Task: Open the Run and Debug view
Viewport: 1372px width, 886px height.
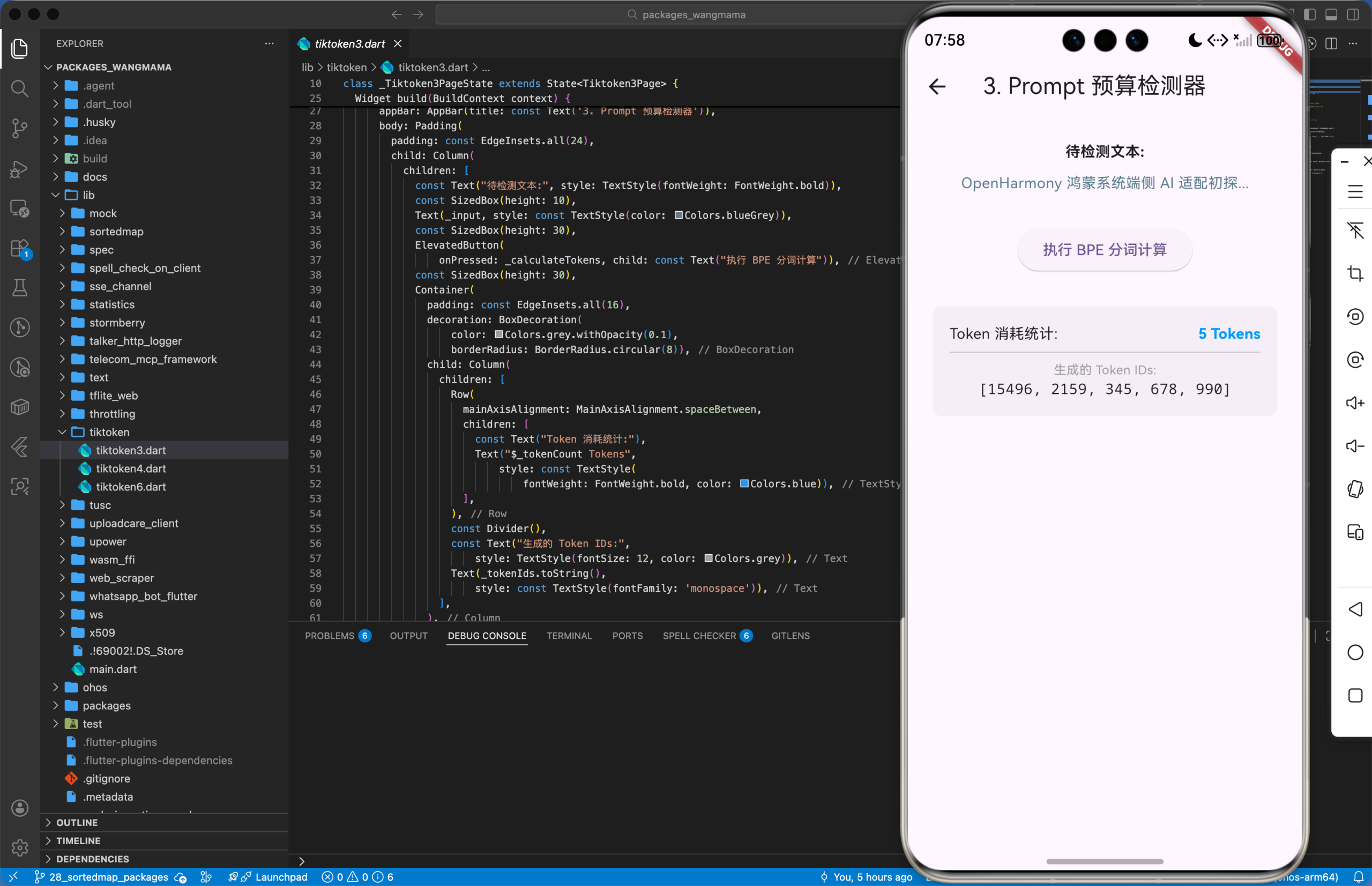Action: pos(19,168)
